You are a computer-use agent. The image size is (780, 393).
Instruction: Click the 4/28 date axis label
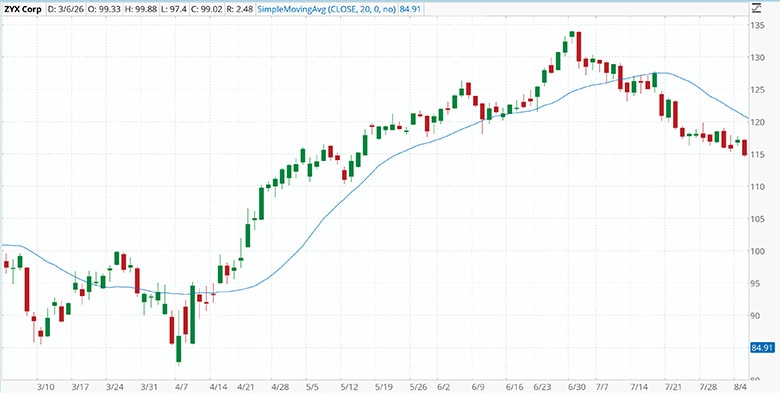coord(280,387)
